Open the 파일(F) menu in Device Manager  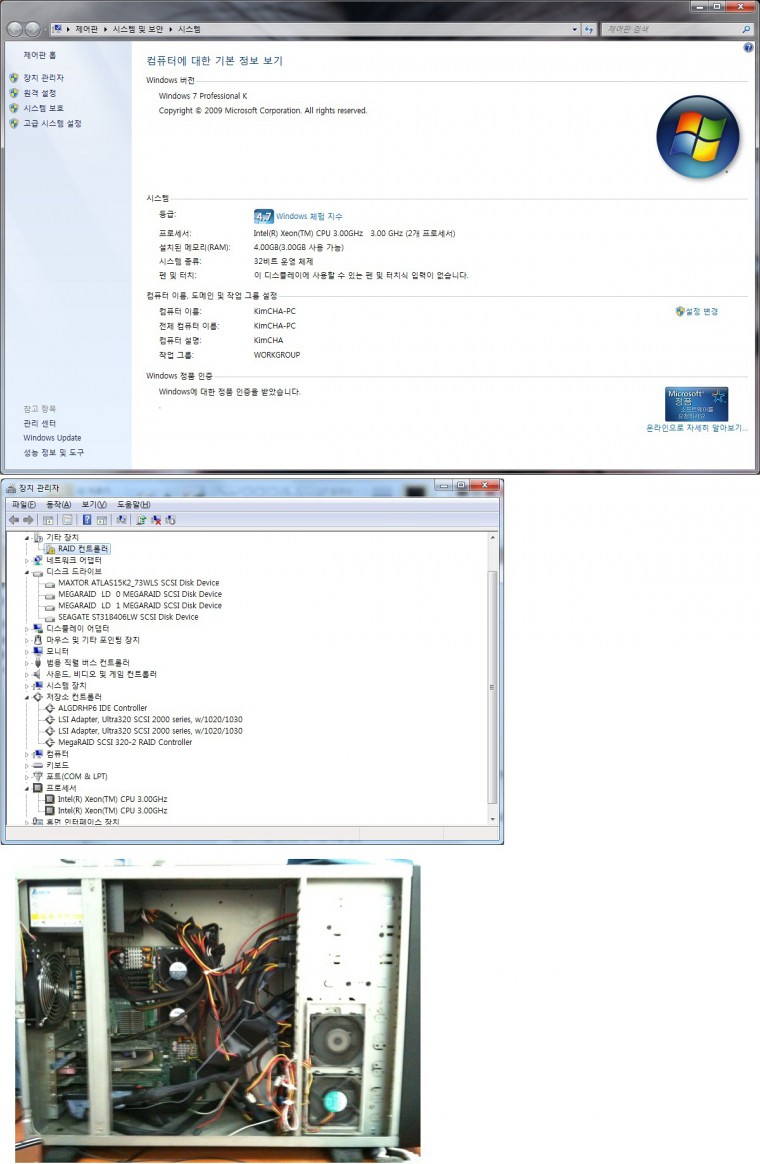click(24, 504)
